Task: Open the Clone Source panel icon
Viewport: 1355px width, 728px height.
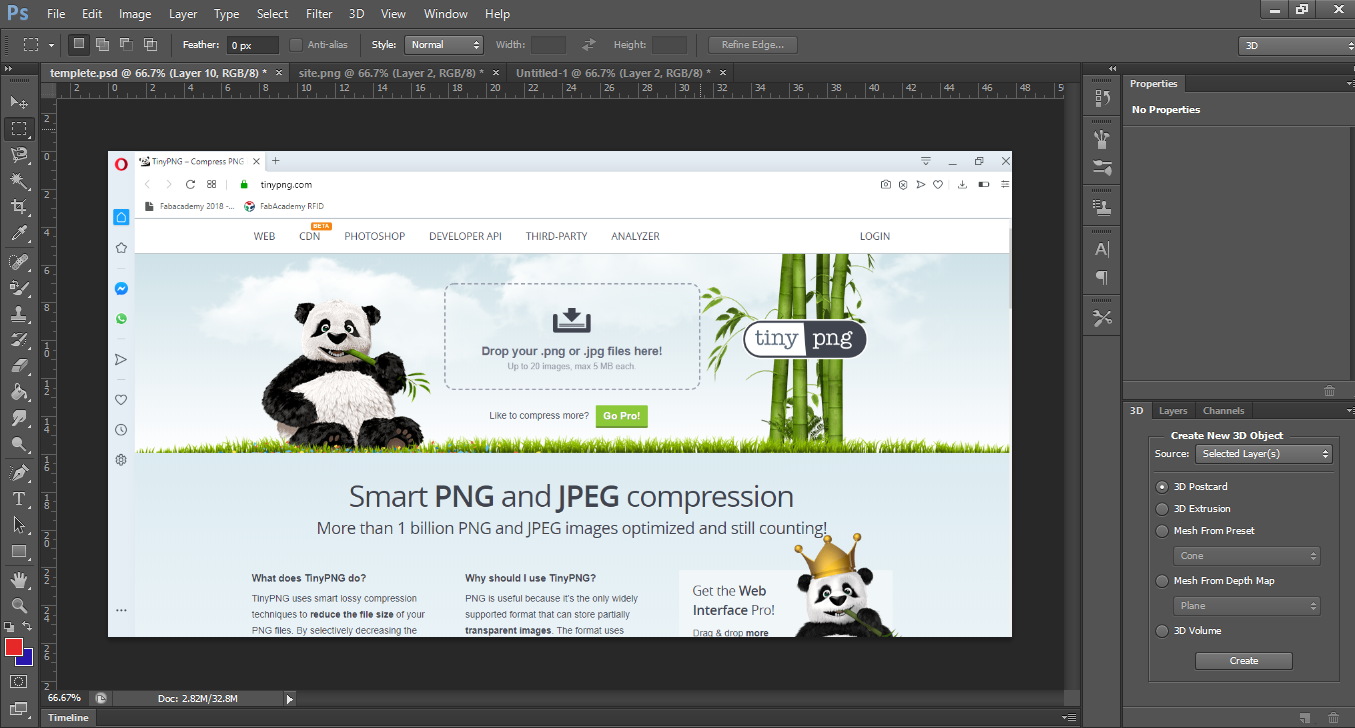Action: pyautogui.click(x=1103, y=208)
